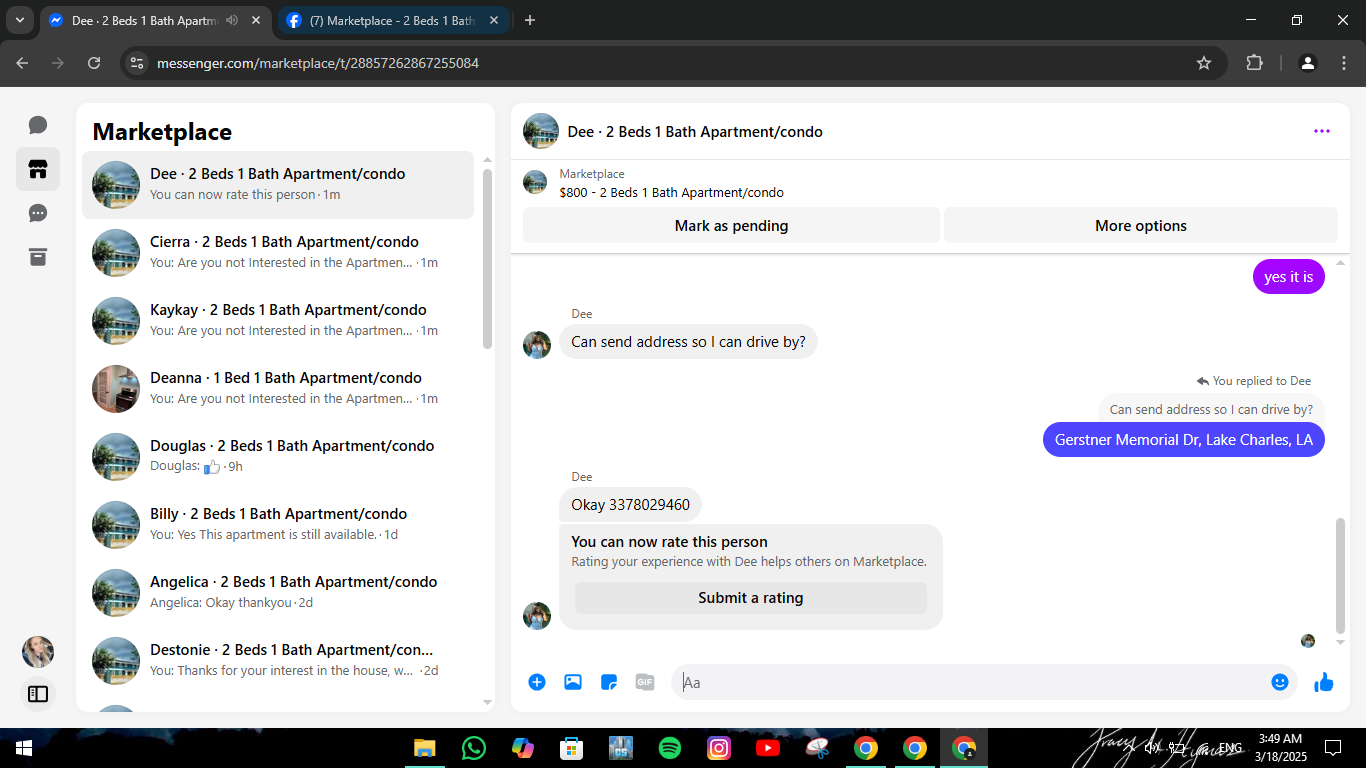This screenshot has width=1366, height=768.
Task: Choose a sticker icon
Action: (609, 682)
